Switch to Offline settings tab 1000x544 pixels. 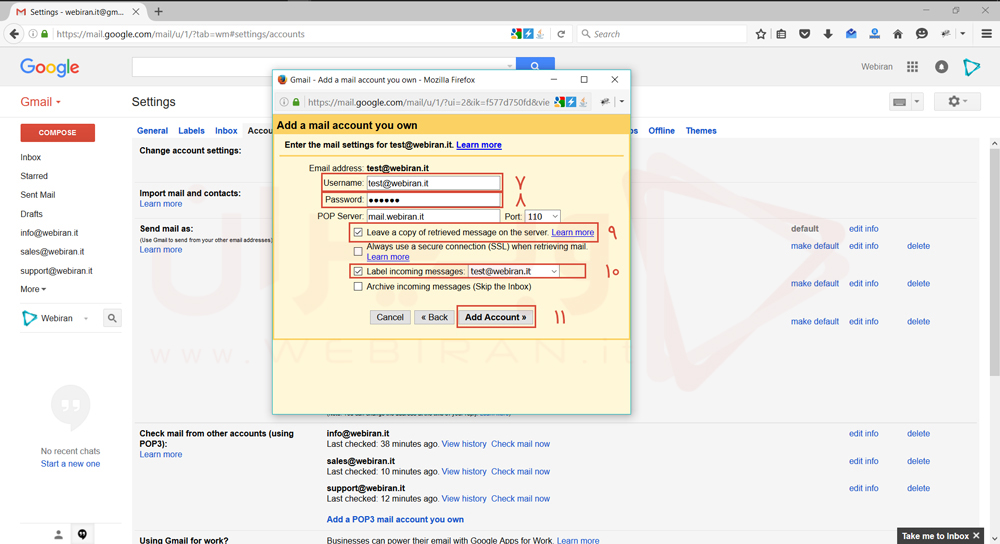tap(661, 130)
